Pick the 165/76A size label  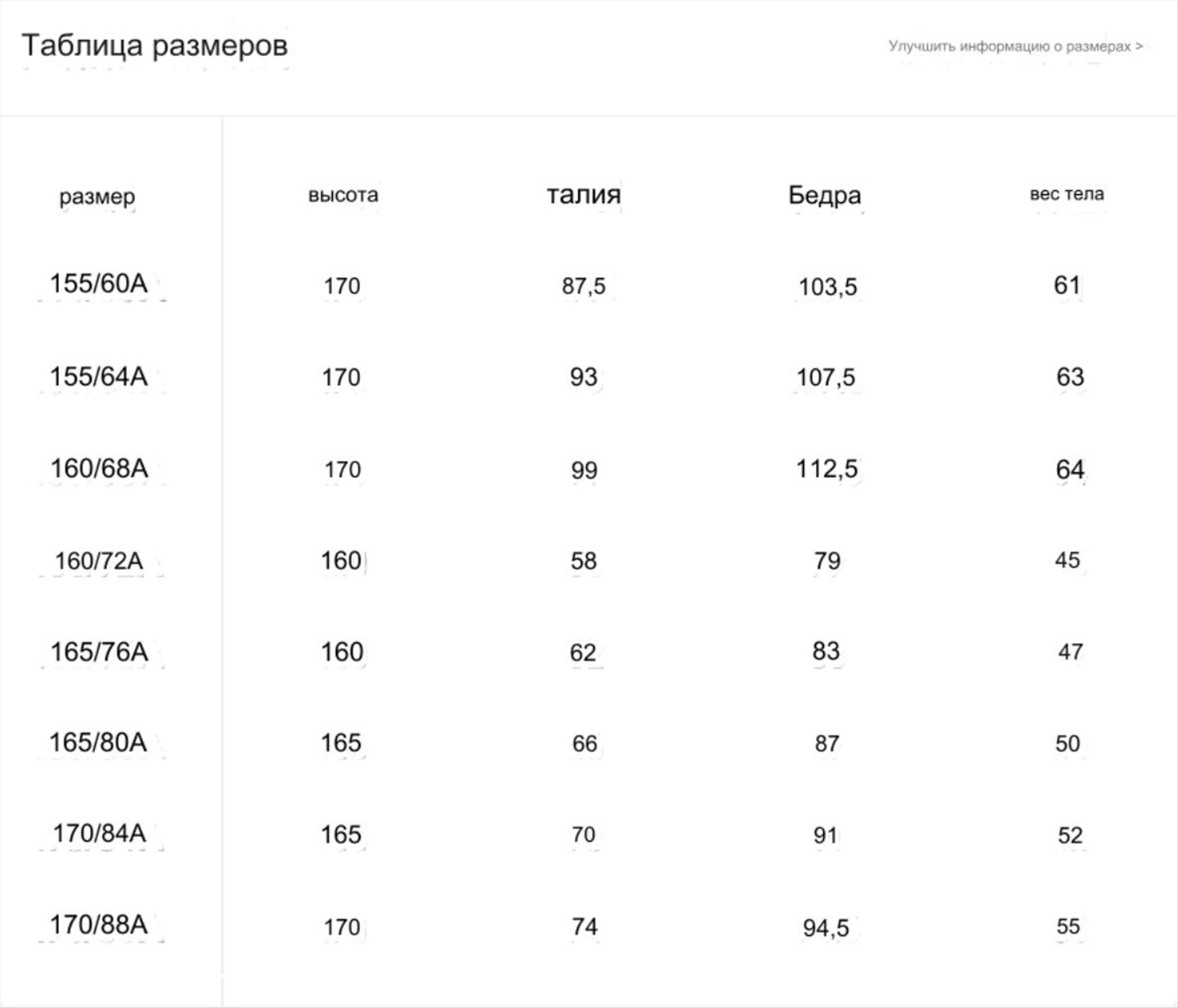[x=99, y=652]
